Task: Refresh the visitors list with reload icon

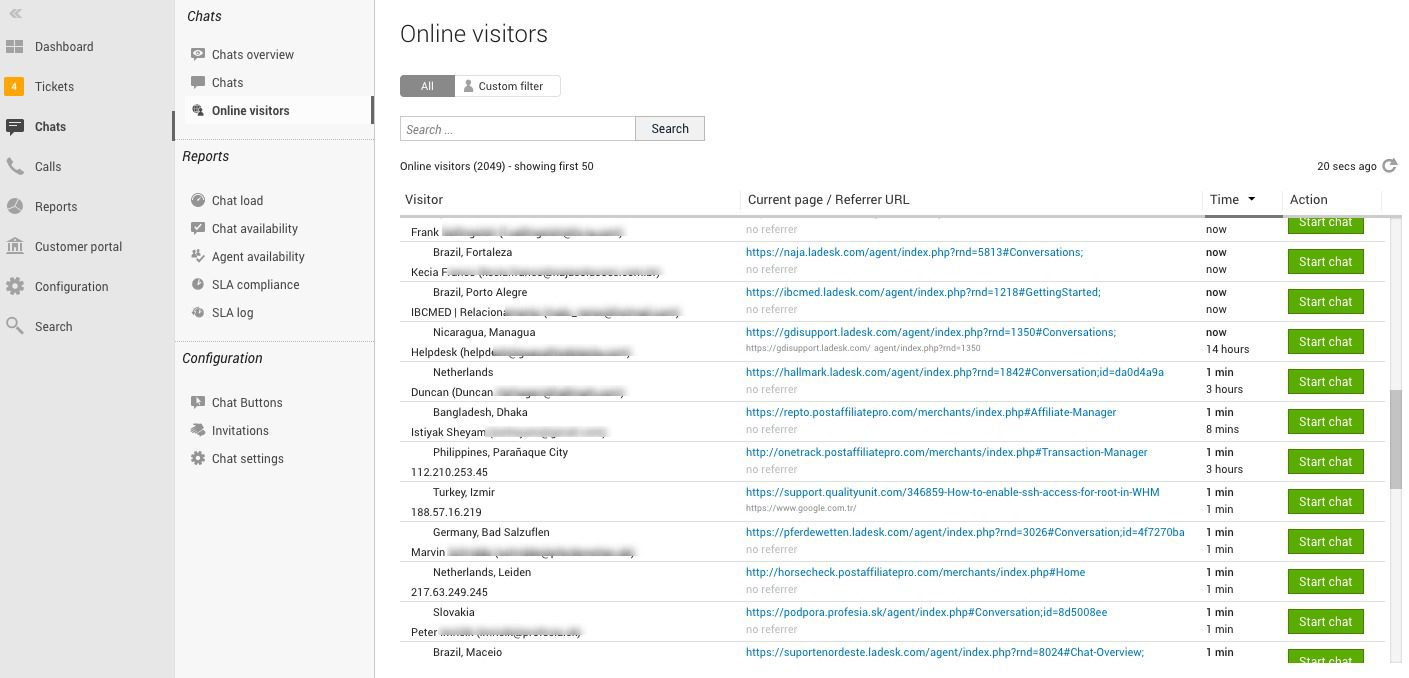Action: pyautogui.click(x=1389, y=166)
